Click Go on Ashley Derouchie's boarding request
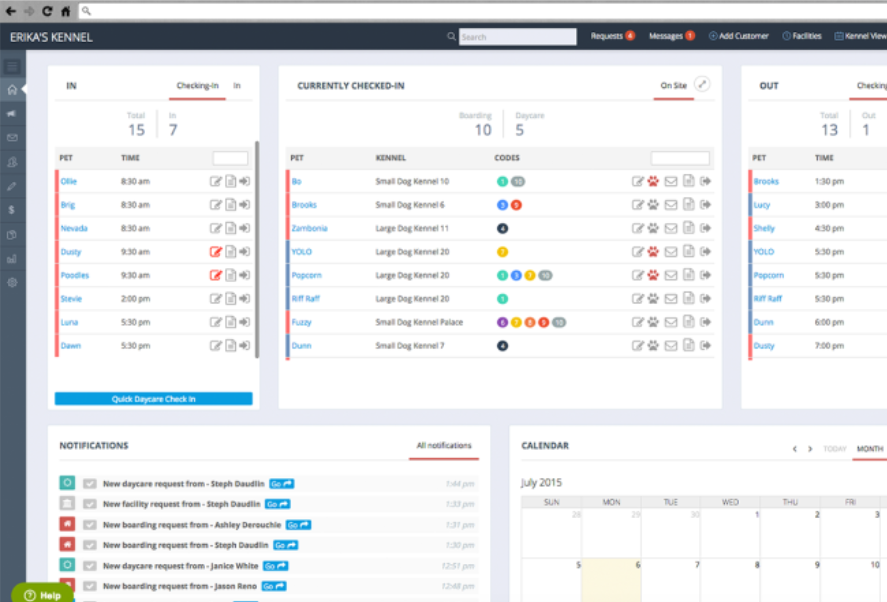Screen dimensions: 887x602 pos(297,524)
